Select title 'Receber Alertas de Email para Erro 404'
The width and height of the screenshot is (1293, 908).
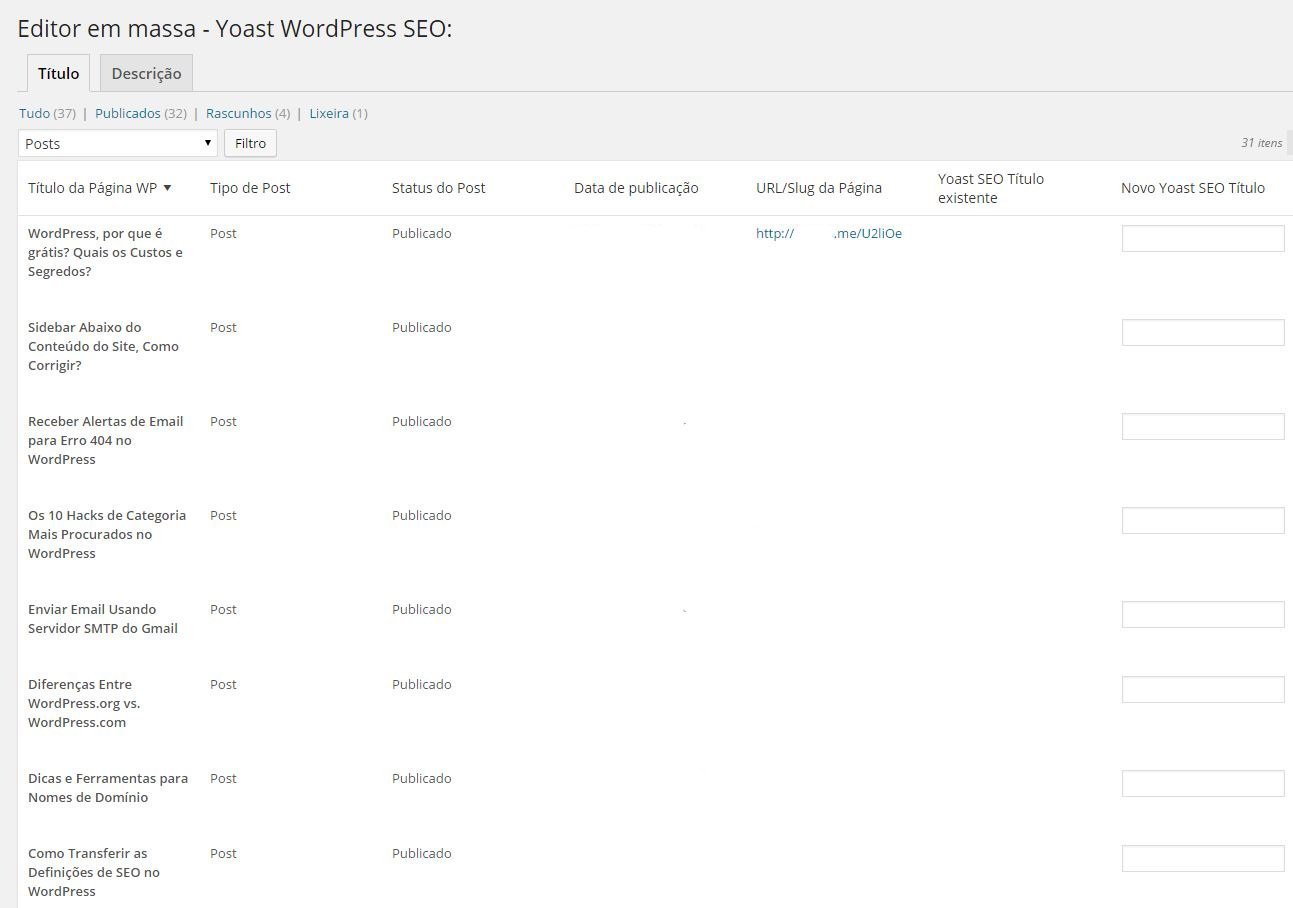[x=105, y=440]
